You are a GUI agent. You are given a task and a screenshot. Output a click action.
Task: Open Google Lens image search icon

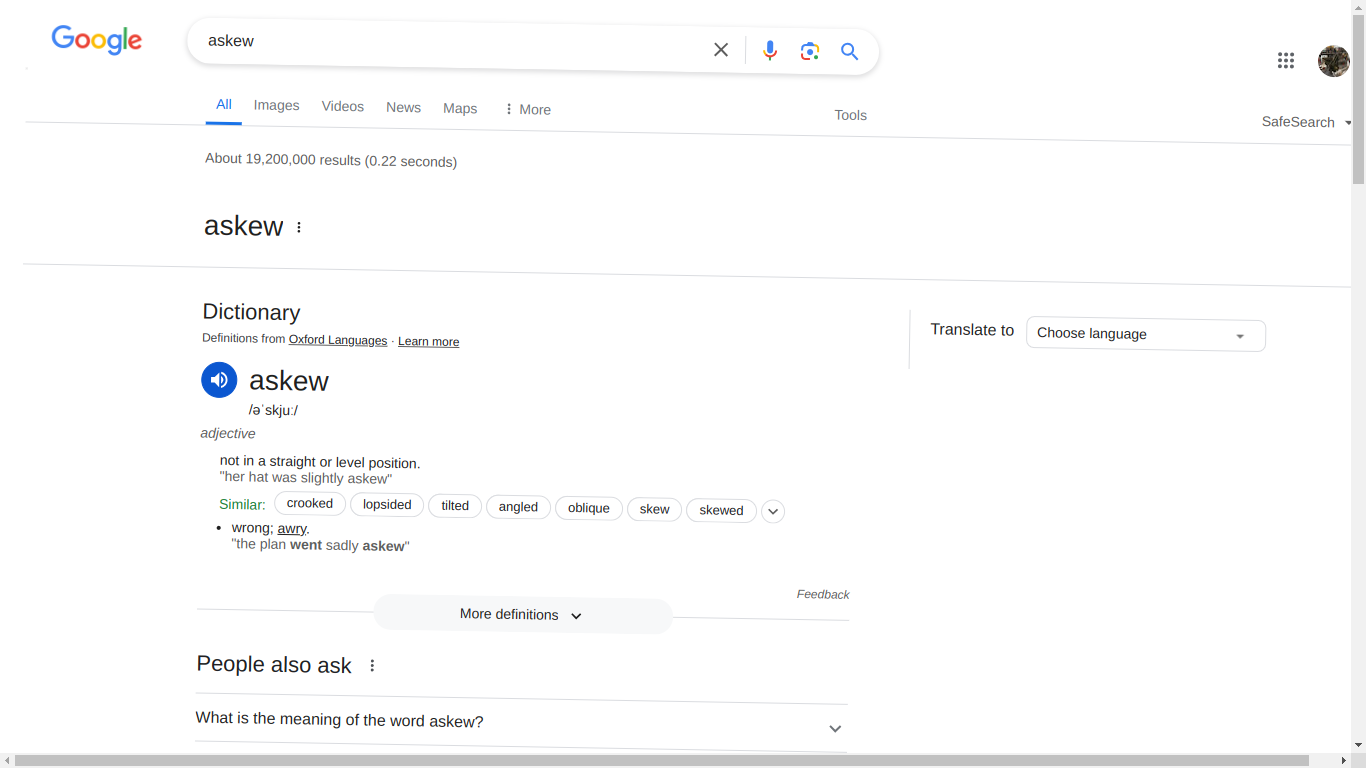[810, 51]
